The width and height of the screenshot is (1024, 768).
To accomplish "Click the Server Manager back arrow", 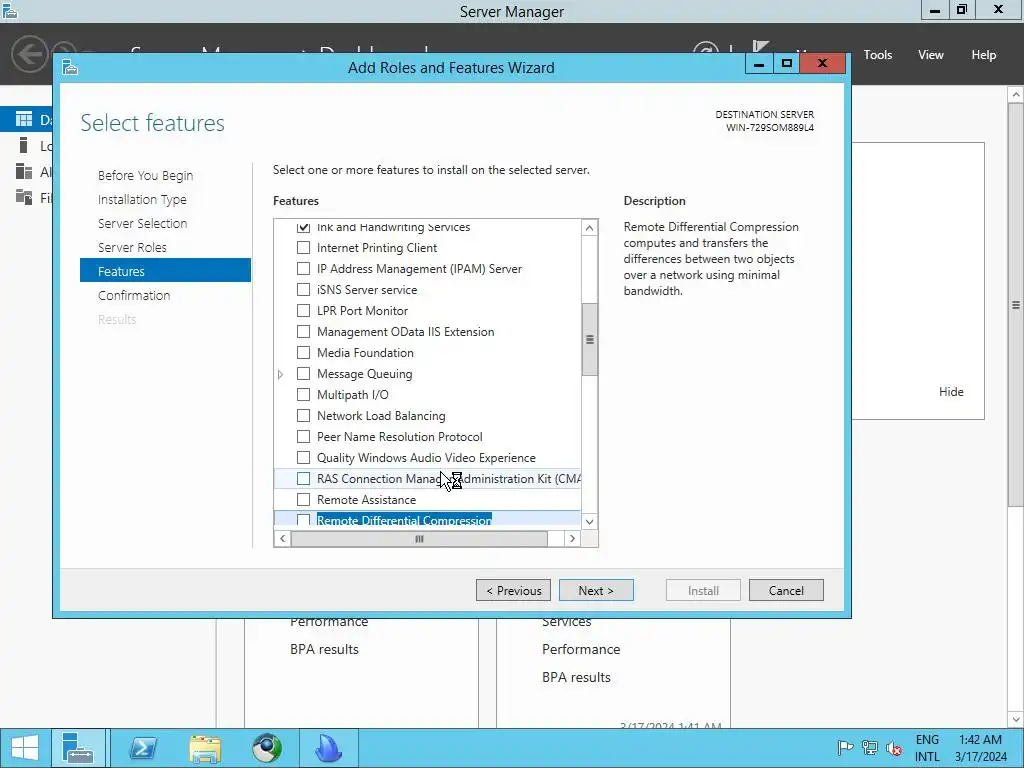I will point(29,54).
